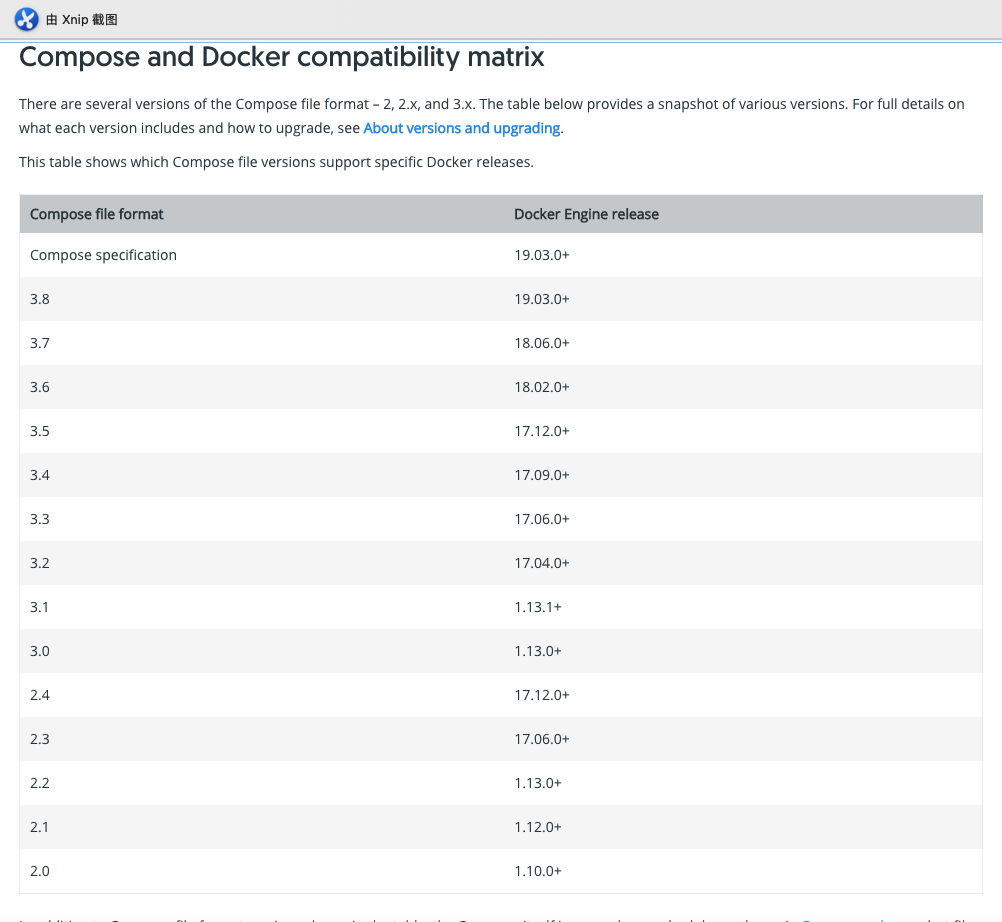This screenshot has width=1002, height=922.
Task: Select the 2.3 file format cell
Action: pos(40,739)
